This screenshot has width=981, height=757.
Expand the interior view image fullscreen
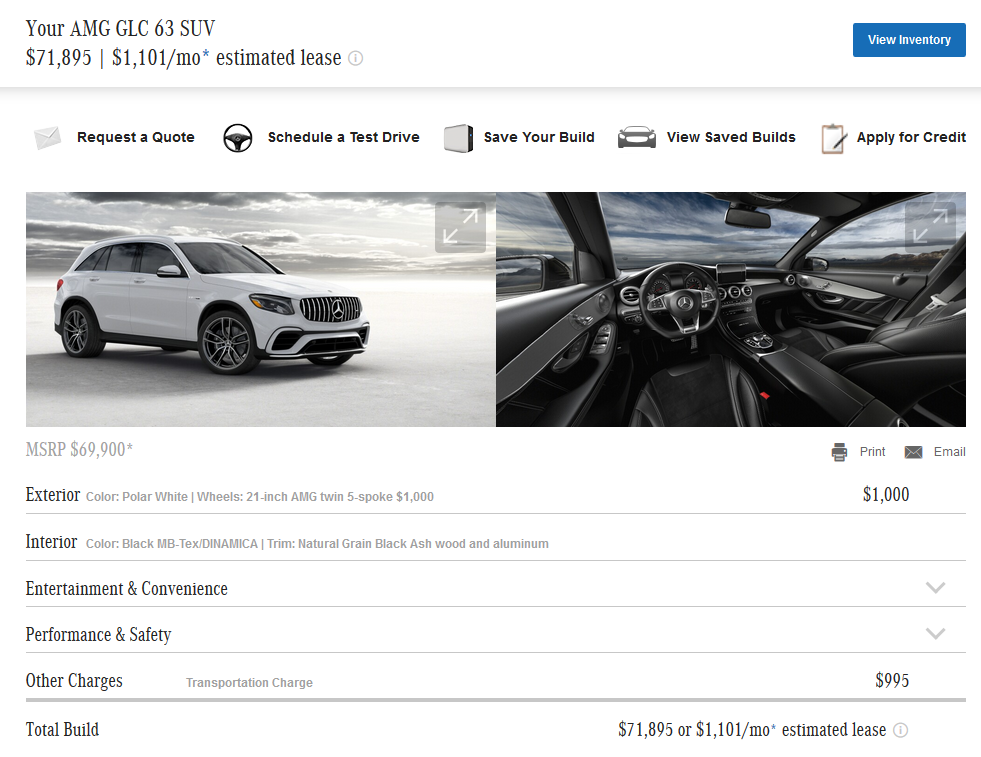[930, 227]
